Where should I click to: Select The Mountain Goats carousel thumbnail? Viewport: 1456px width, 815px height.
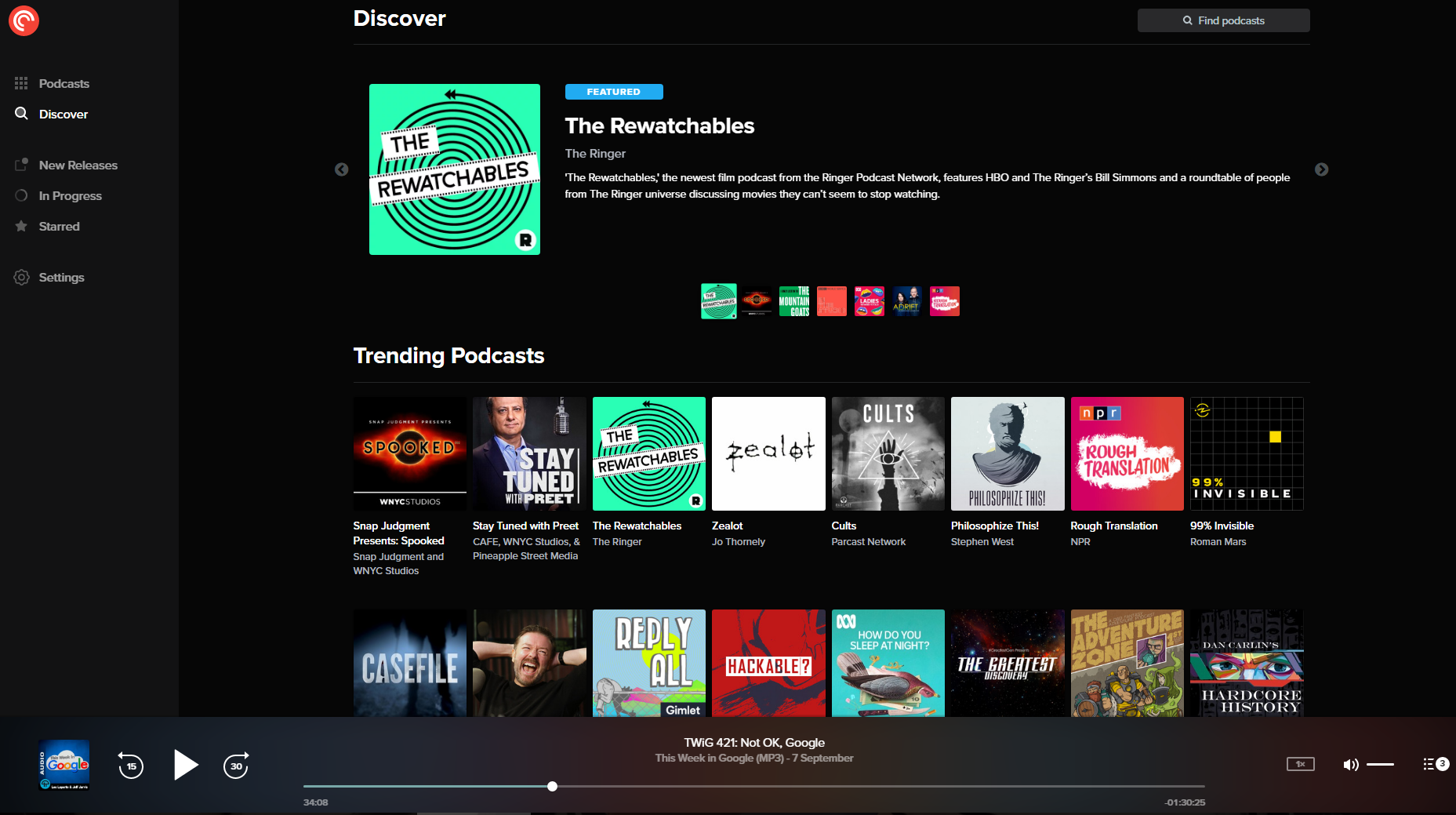[794, 301]
